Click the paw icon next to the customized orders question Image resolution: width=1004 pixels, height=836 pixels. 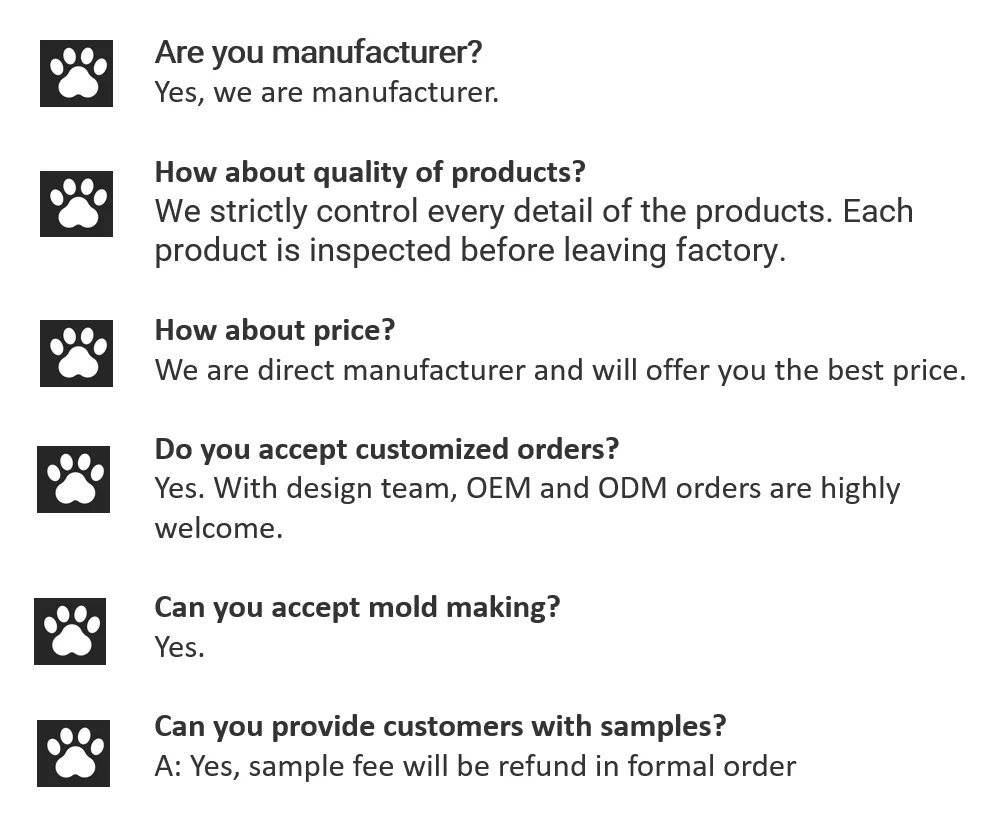73,479
